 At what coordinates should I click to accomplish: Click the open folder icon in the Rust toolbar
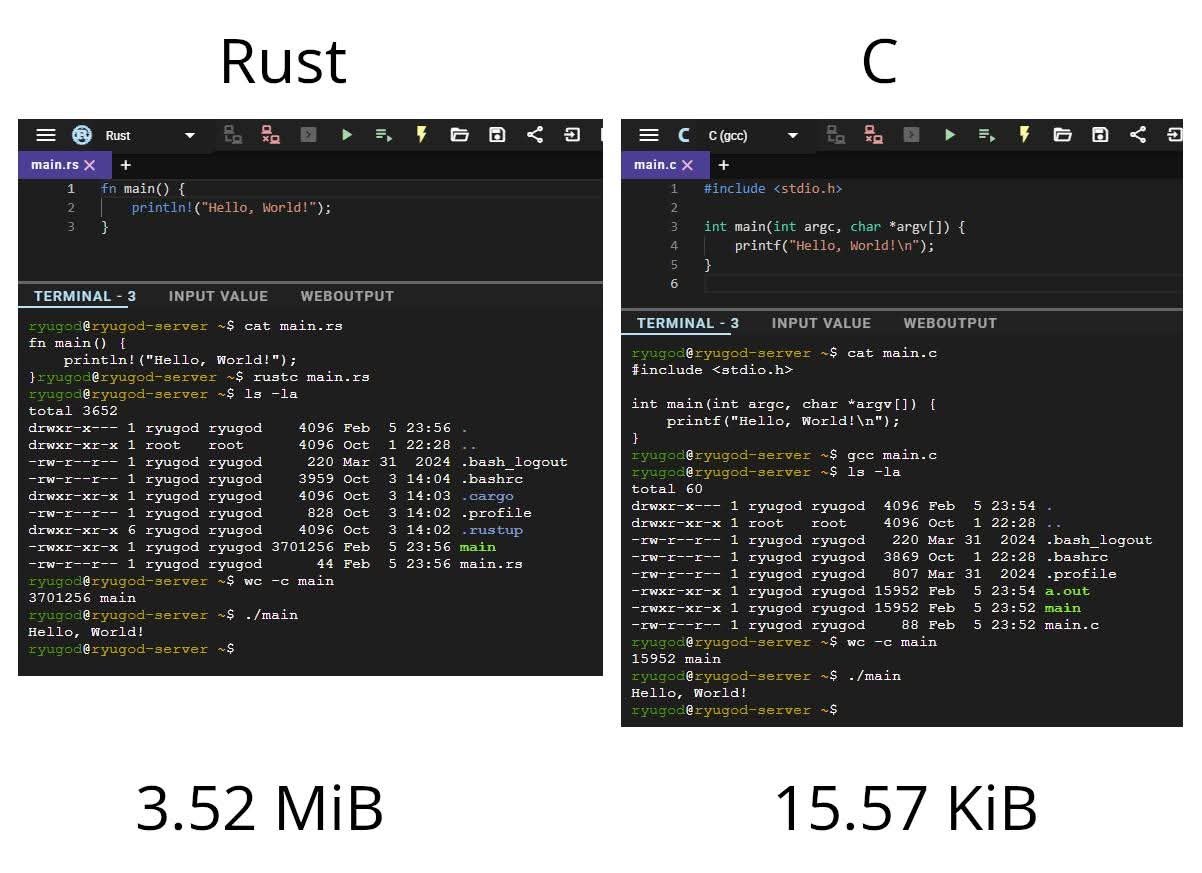point(459,135)
